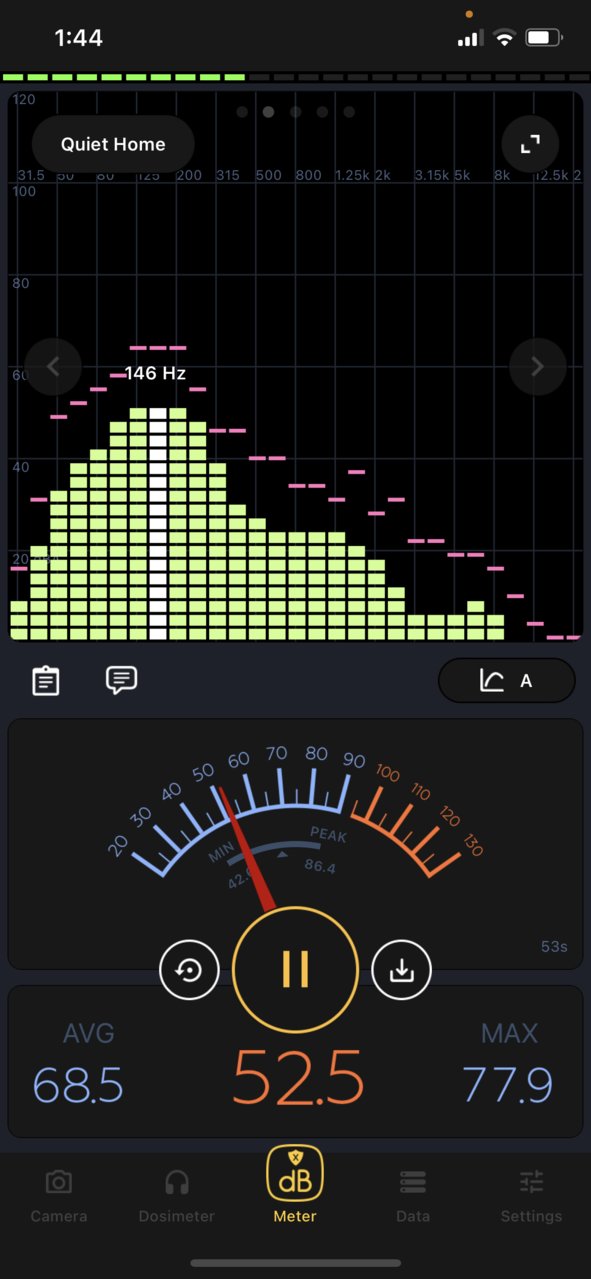Open the comment bubble icon

[x=121, y=680]
